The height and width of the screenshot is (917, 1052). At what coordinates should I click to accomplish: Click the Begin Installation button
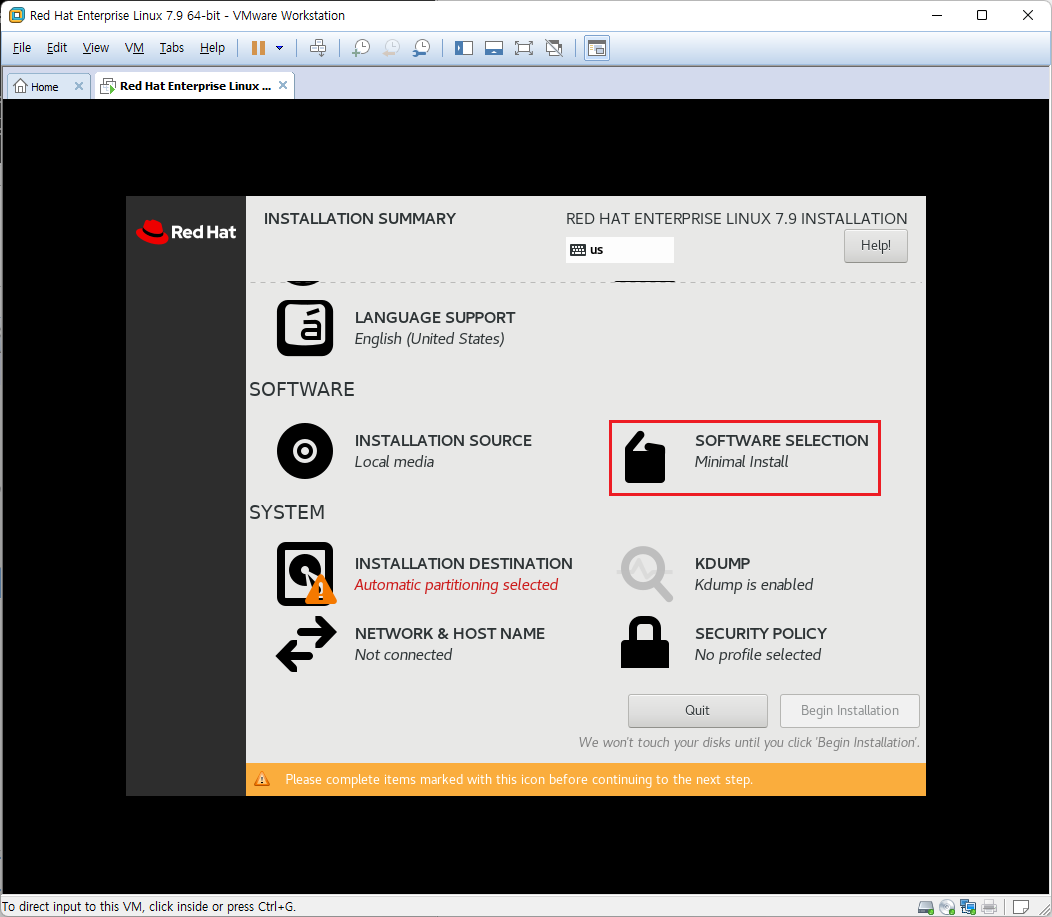(849, 710)
